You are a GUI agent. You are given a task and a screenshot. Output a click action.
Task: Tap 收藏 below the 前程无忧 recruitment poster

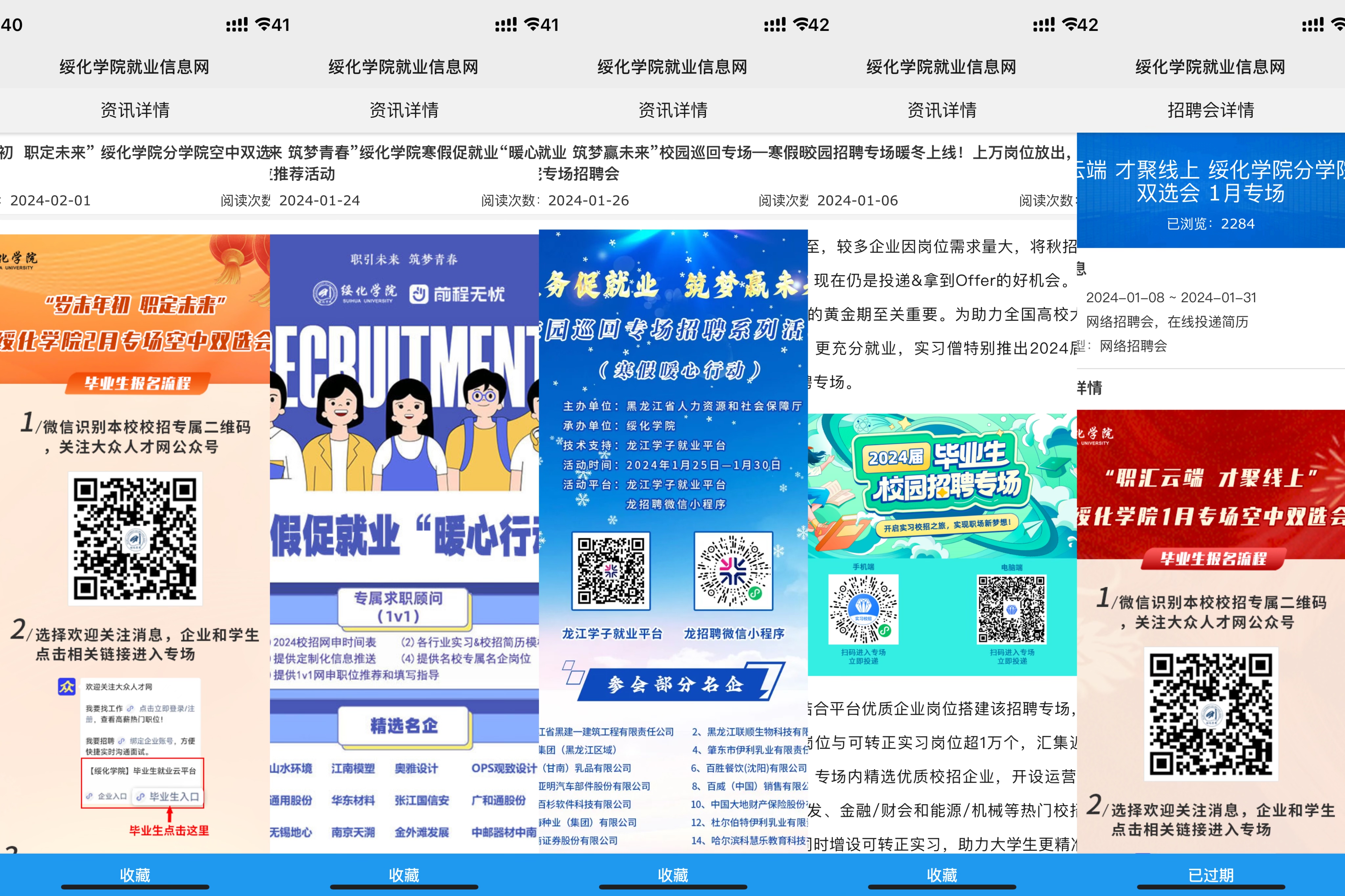coord(404,874)
